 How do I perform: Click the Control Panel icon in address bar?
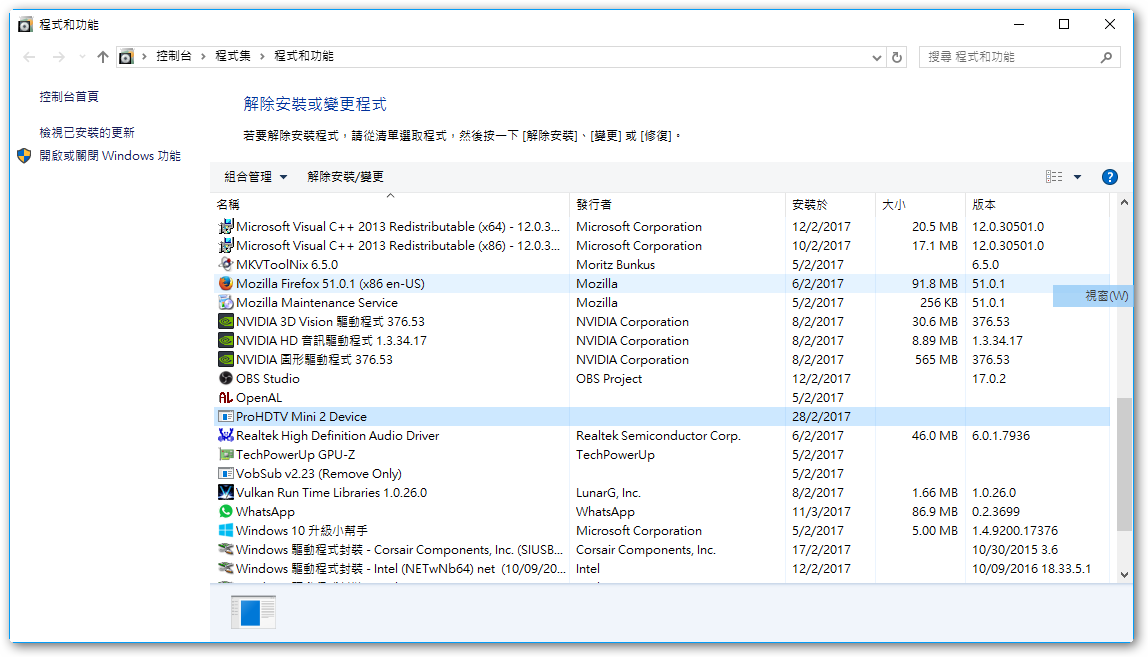click(126, 56)
